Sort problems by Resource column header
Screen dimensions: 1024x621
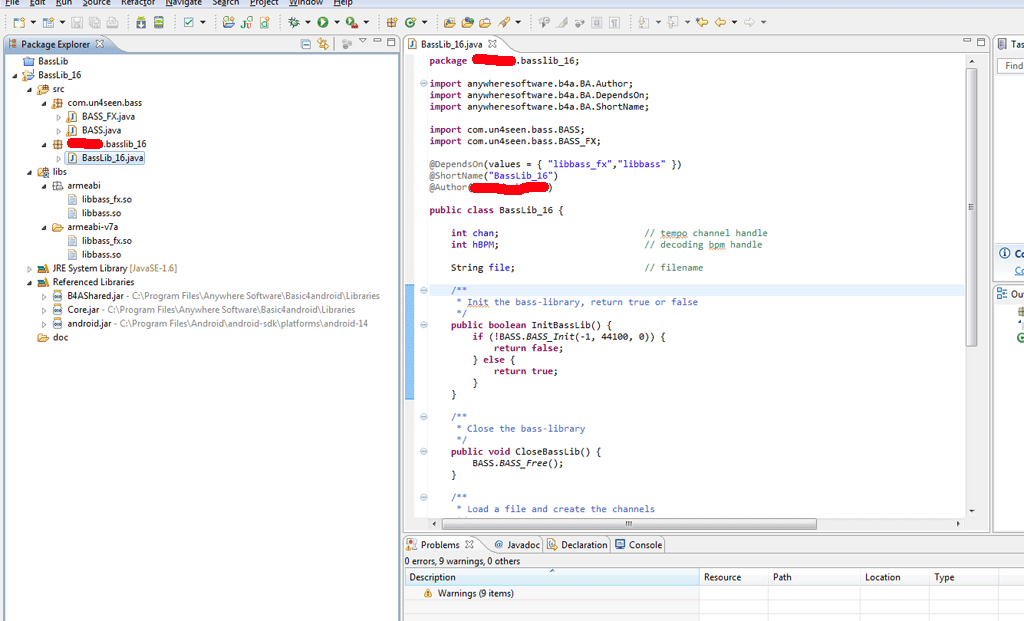[x=733, y=577]
